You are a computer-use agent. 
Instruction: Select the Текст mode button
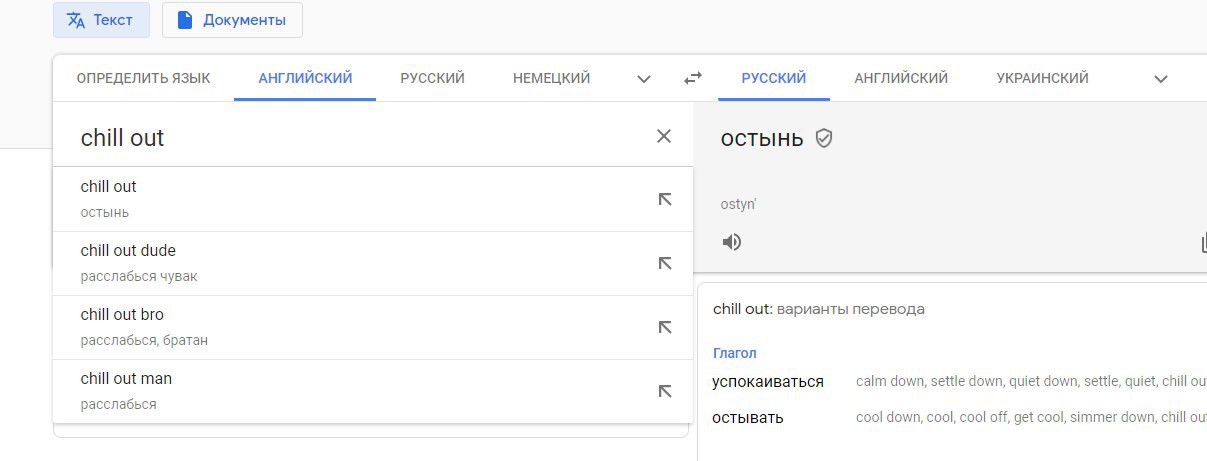(x=101, y=20)
